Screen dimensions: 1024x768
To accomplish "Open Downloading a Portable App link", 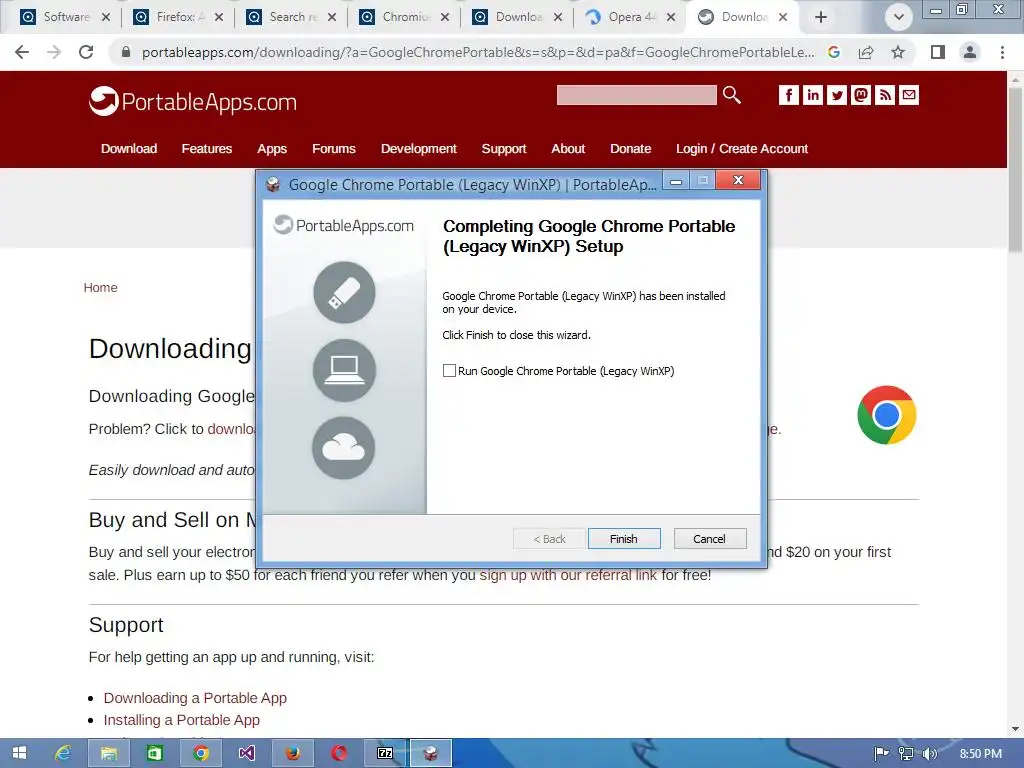I will pos(195,698).
